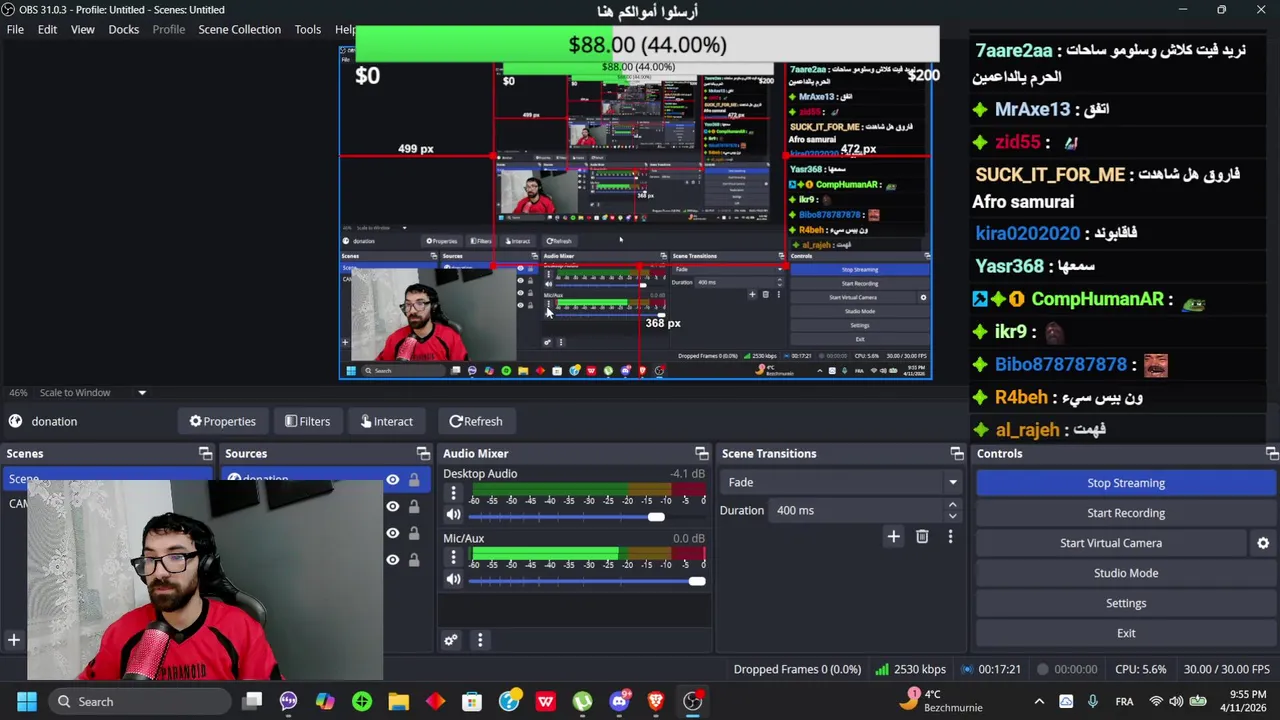The width and height of the screenshot is (1280, 720).
Task: Increase transition Duration with up arrow
Action: (x=952, y=505)
